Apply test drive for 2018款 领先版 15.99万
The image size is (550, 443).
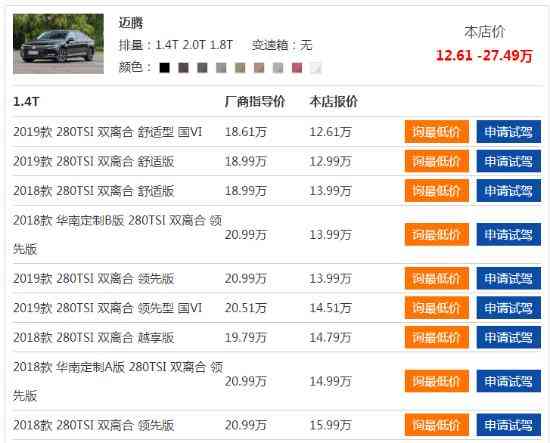[509, 425]
